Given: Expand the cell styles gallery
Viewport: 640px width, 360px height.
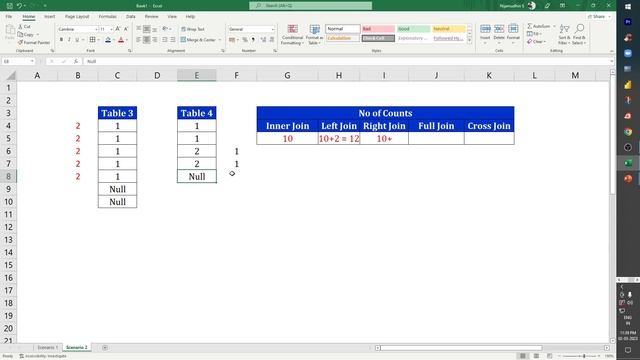Looking at the screenshot, I should point(469,41).
